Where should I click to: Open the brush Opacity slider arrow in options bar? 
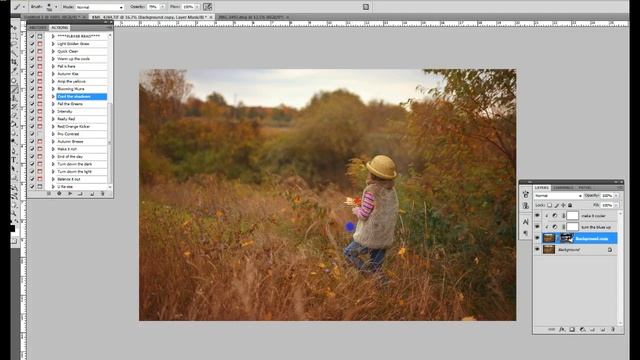click(163, 7)
